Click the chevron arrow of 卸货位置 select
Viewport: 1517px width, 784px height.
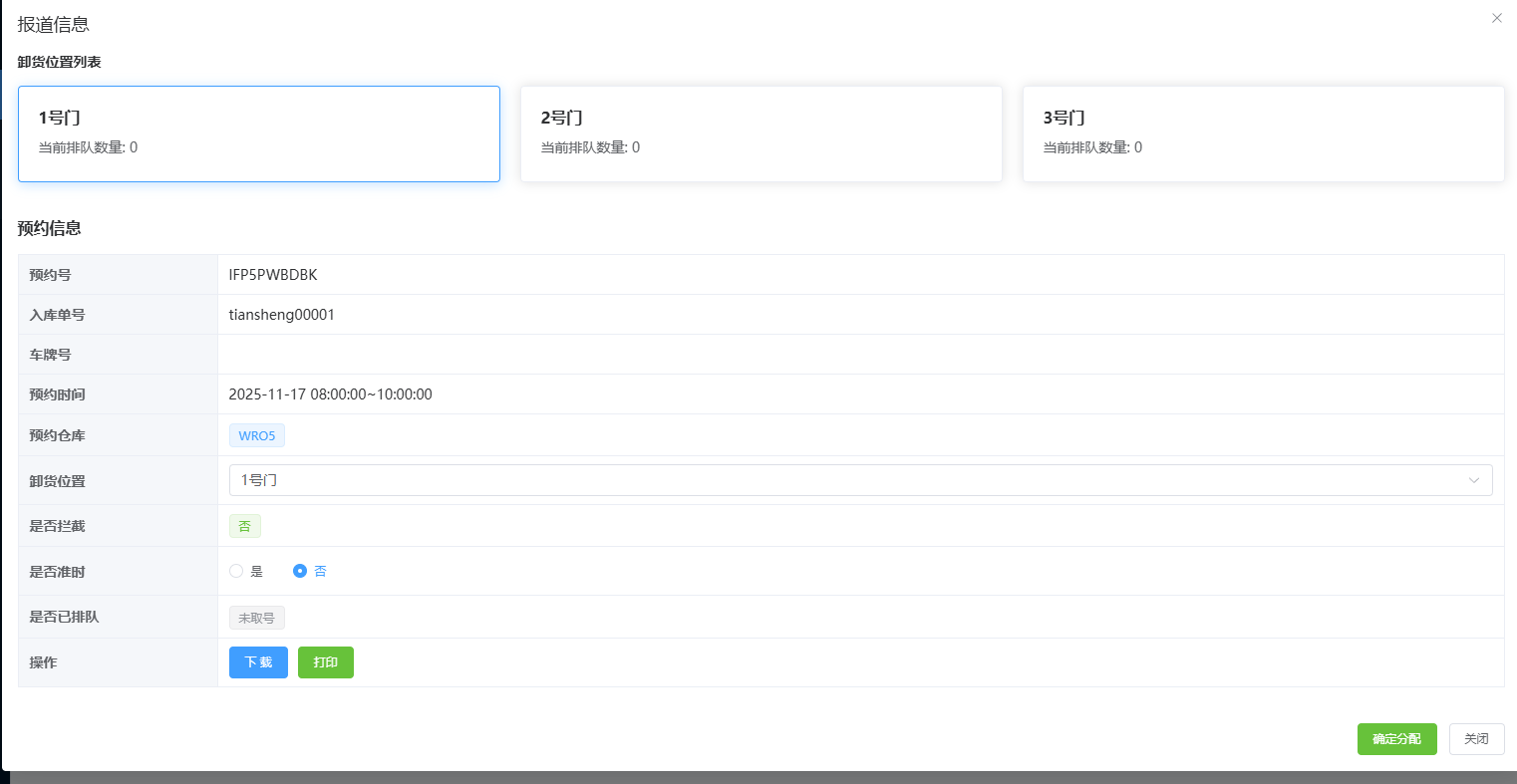[x=1473, y=480]
